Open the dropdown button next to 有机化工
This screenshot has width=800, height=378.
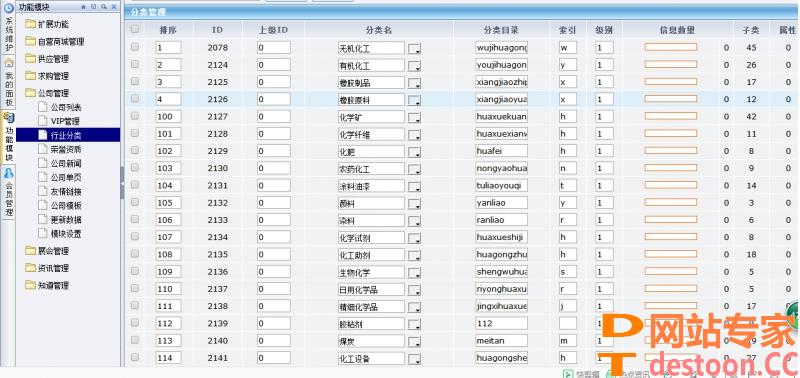click(415, 67)
